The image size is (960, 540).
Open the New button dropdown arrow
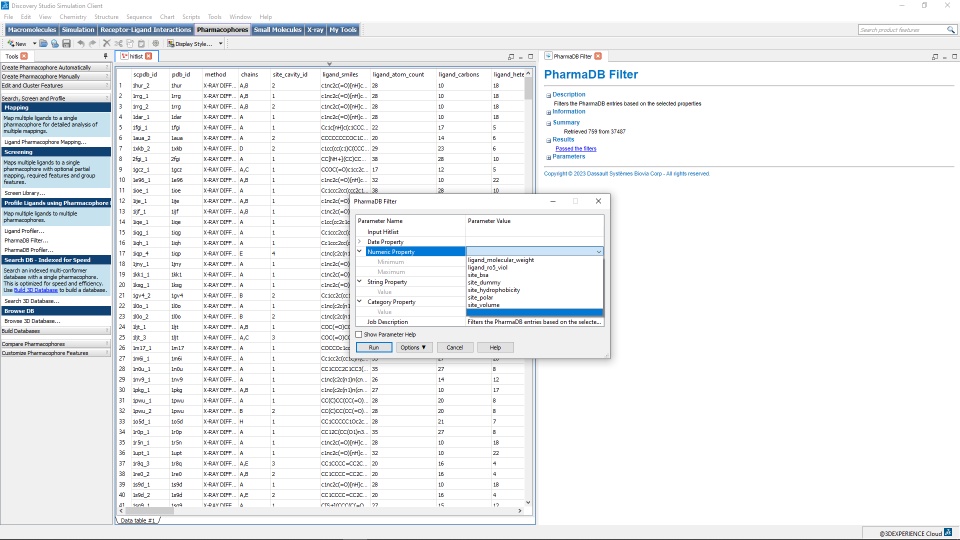pyautogui.click(x=34, y=43)
